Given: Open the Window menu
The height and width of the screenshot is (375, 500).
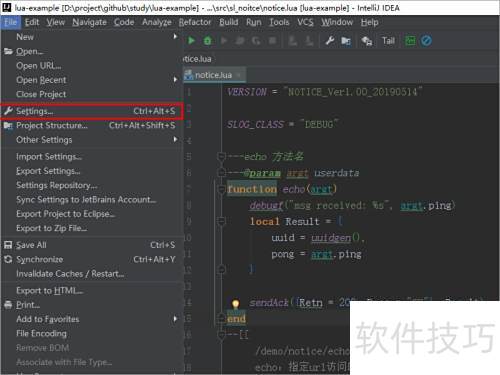Looking at the screenshot, I should pyautogui.click(x=337, y=22).
